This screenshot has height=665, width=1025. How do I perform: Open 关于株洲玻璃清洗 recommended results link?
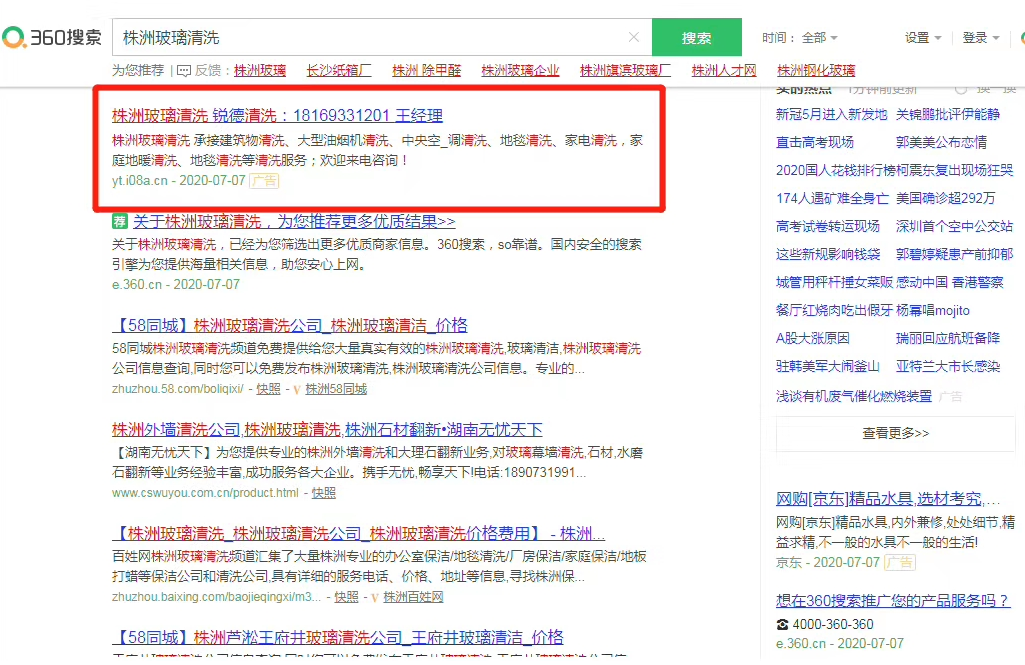click(294, 221)
